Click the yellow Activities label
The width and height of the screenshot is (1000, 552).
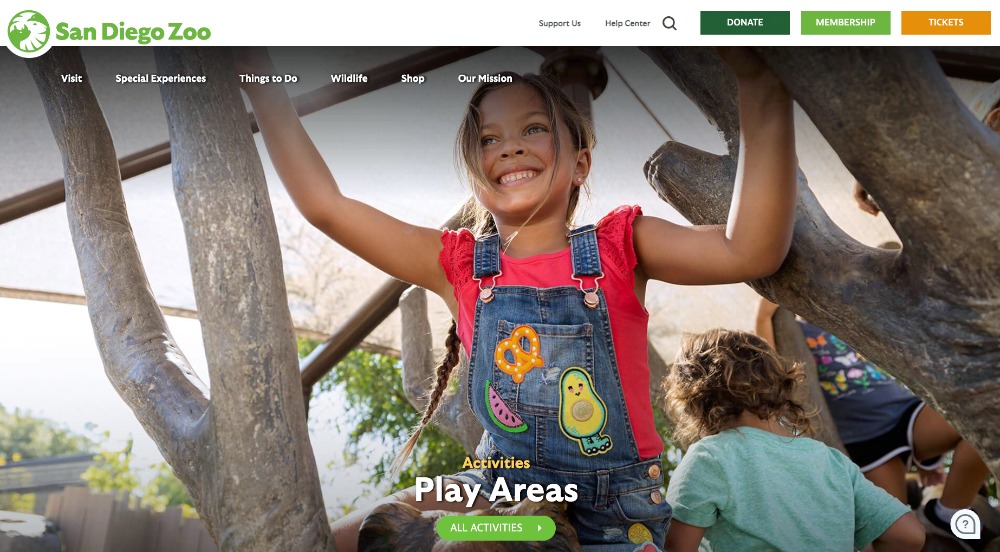pyautogui.click(x=496, y=463)
